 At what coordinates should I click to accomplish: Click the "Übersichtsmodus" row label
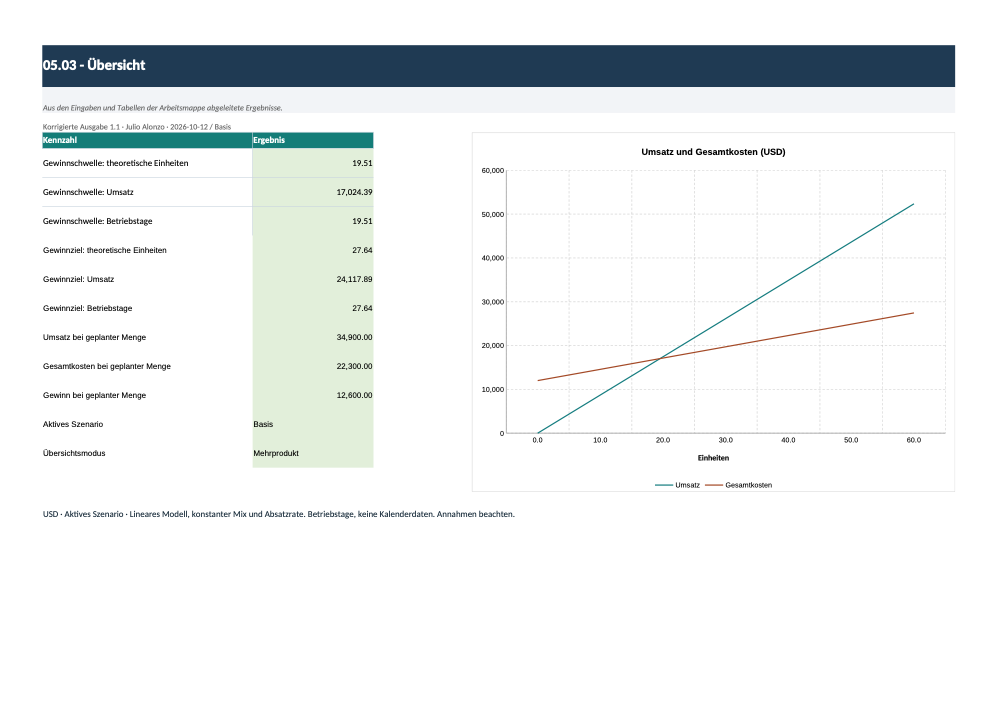(x=74, y=453)
